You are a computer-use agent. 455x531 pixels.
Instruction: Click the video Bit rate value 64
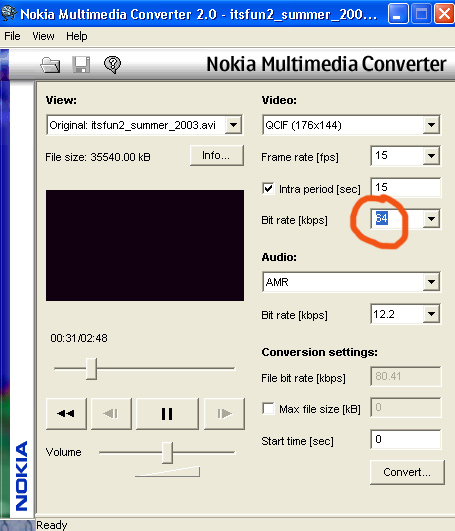[382, 218]
